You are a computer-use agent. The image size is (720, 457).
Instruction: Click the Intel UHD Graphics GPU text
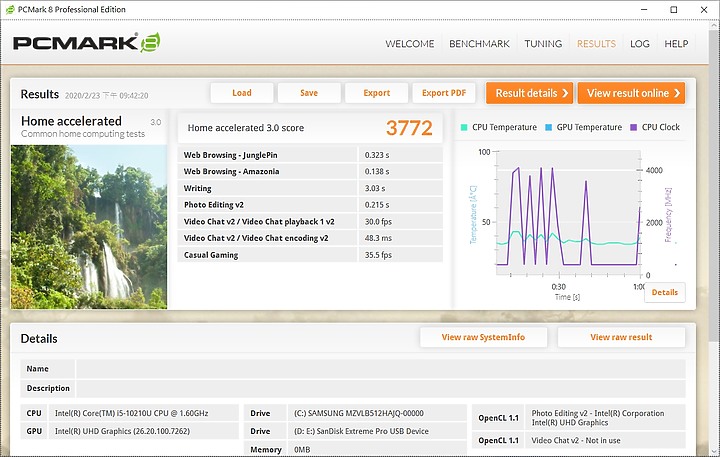(x=122, y=431)
